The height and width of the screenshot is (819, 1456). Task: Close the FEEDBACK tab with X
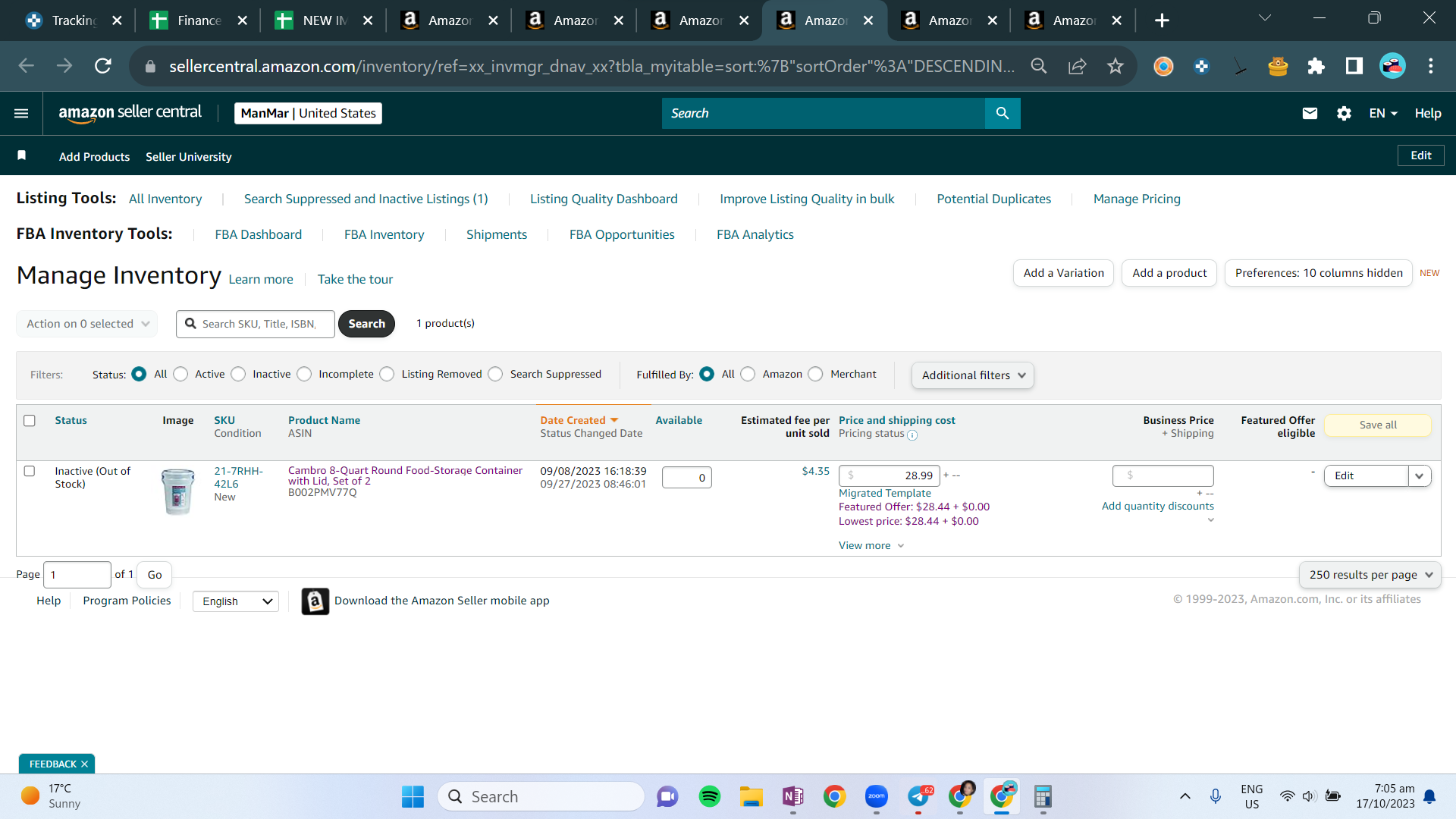84,764
